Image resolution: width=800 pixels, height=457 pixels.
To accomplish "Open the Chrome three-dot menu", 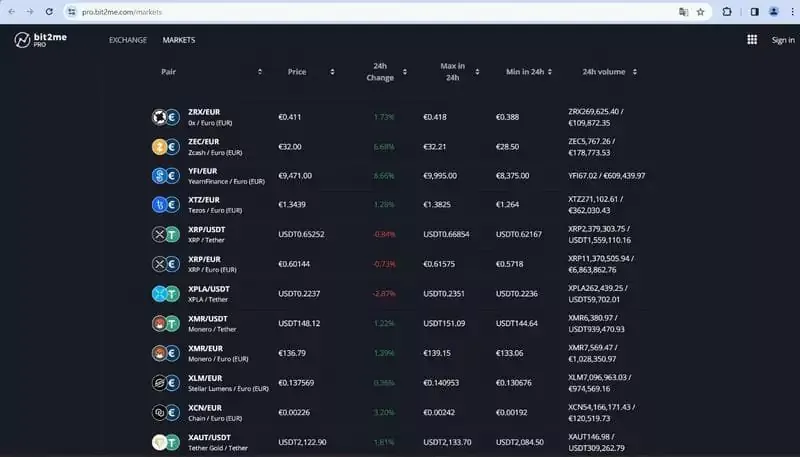I will coord(792,12).
